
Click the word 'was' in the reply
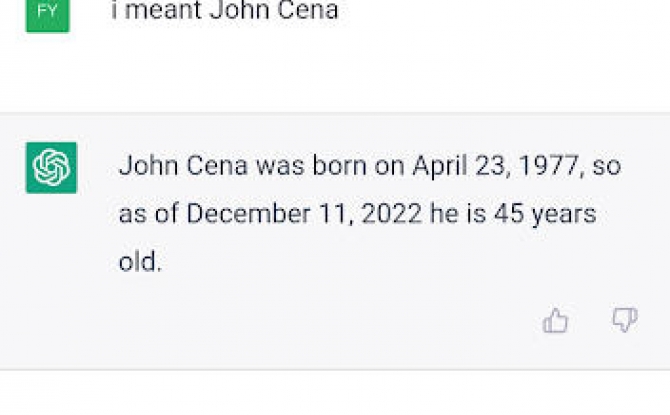(x=280, y=167)
